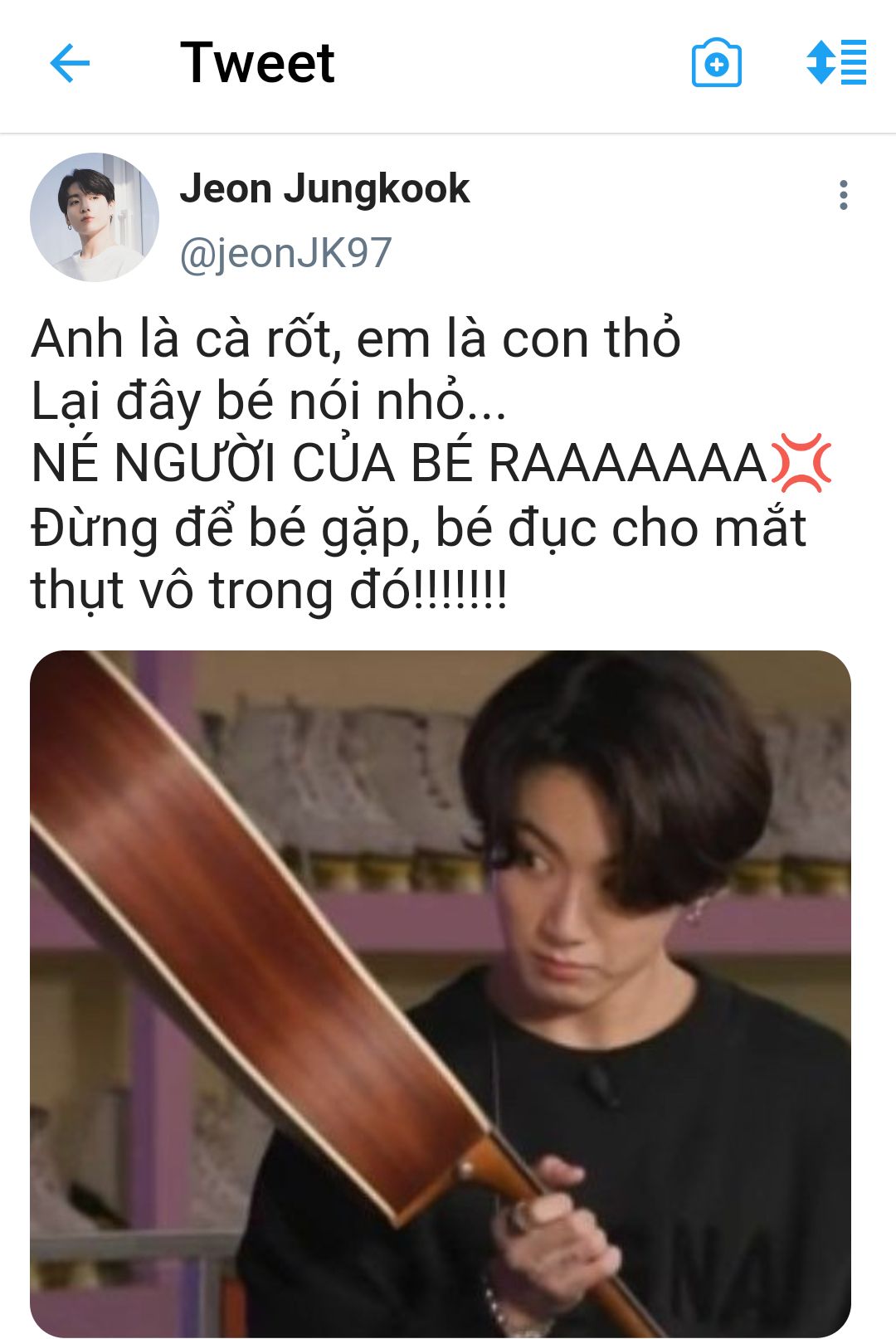Select the Tweet header title
The height and width of the screenshot is (1339, 896).
tap(257, 63)
